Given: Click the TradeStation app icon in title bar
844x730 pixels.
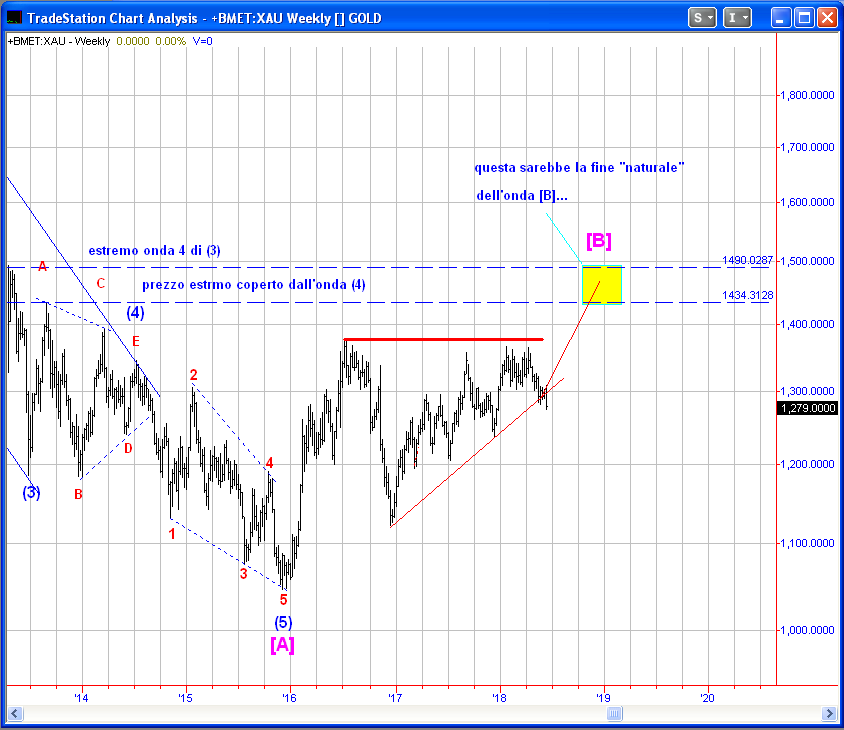Looking at the screenshot, I should click(x=14, y=18).
